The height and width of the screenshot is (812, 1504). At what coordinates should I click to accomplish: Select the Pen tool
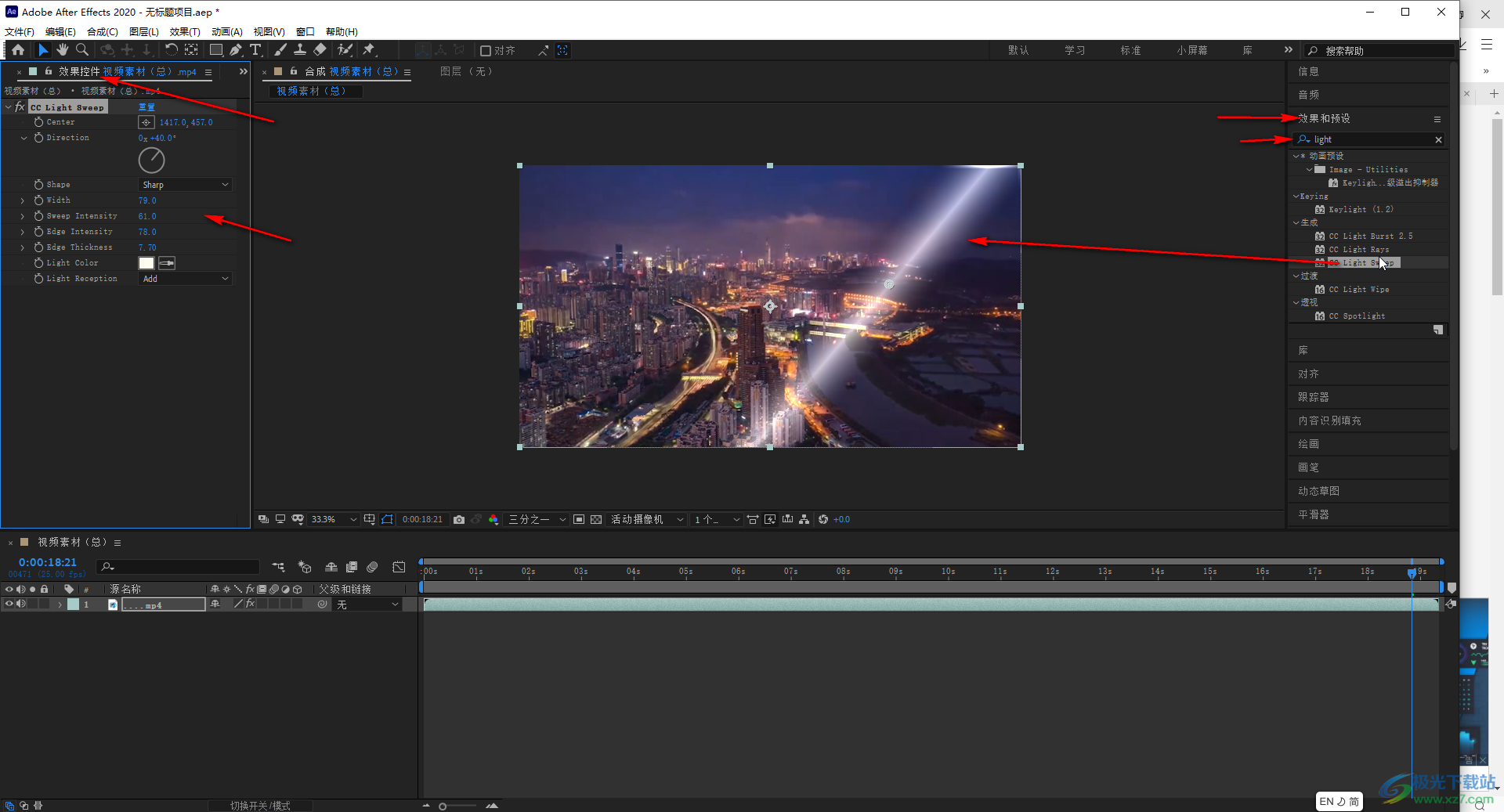click(x=236, y=50)
